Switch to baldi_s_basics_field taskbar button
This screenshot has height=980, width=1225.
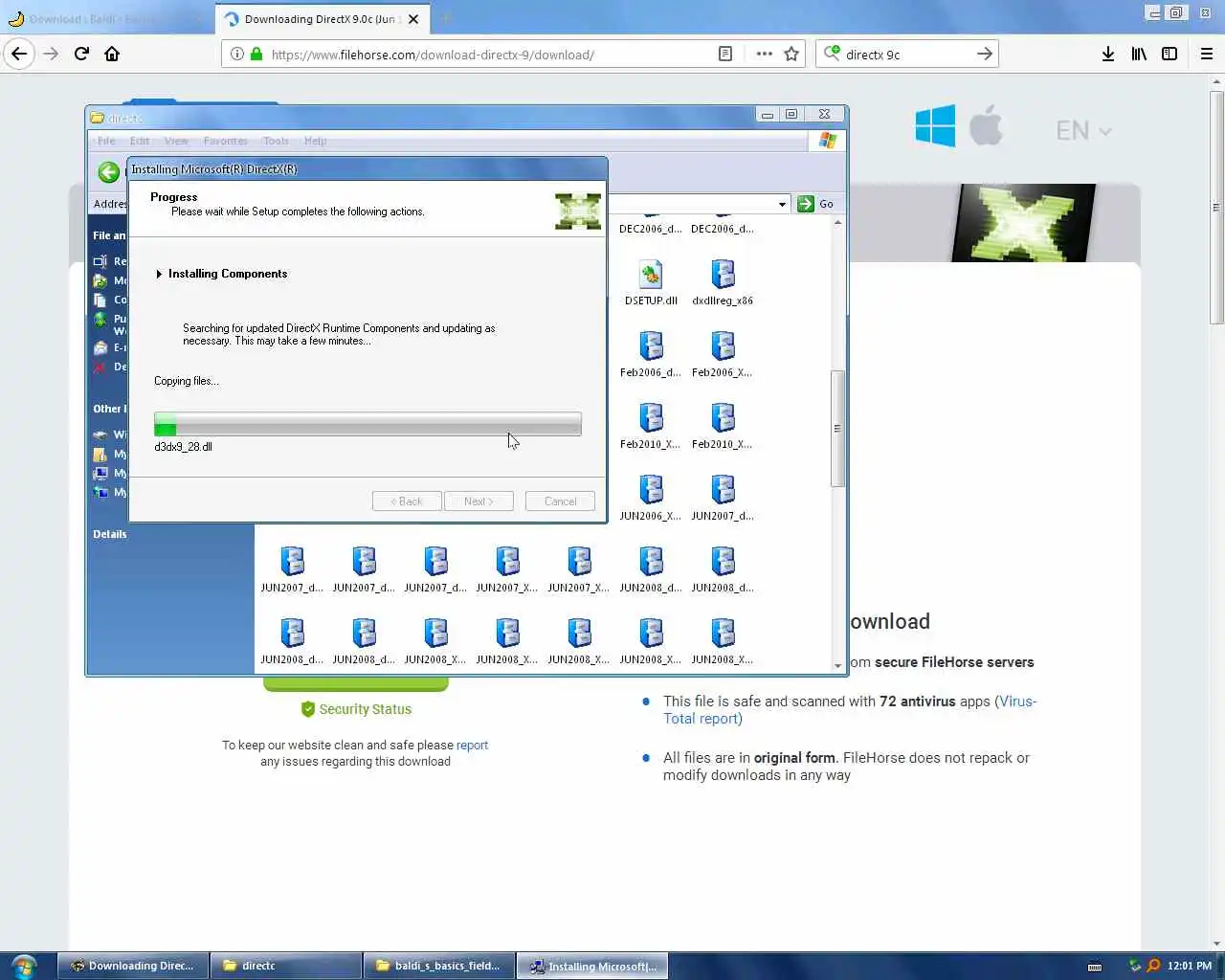pyautogui.click(x=439, y=966)
